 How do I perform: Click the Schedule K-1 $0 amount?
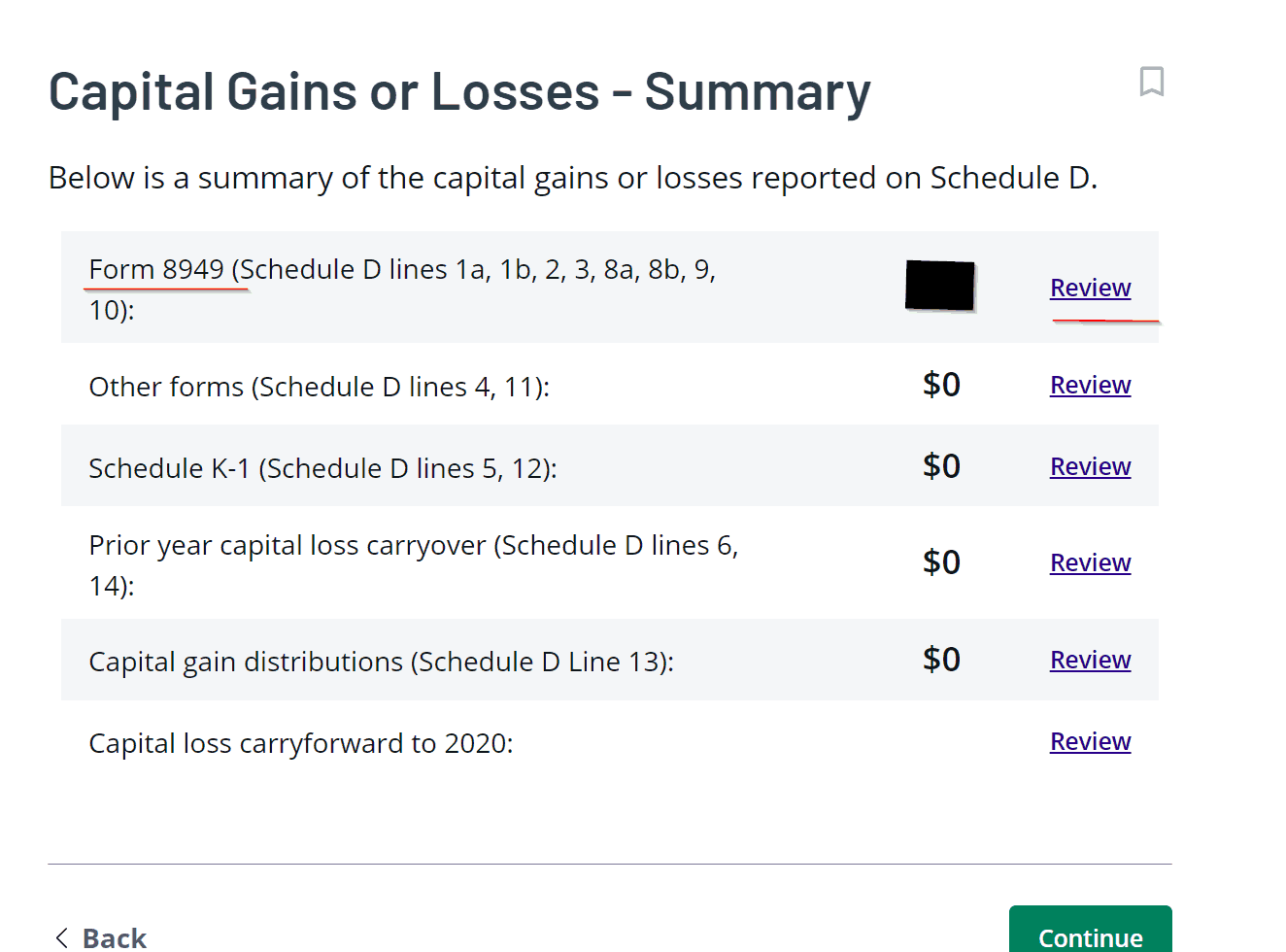tap(941, 466)
